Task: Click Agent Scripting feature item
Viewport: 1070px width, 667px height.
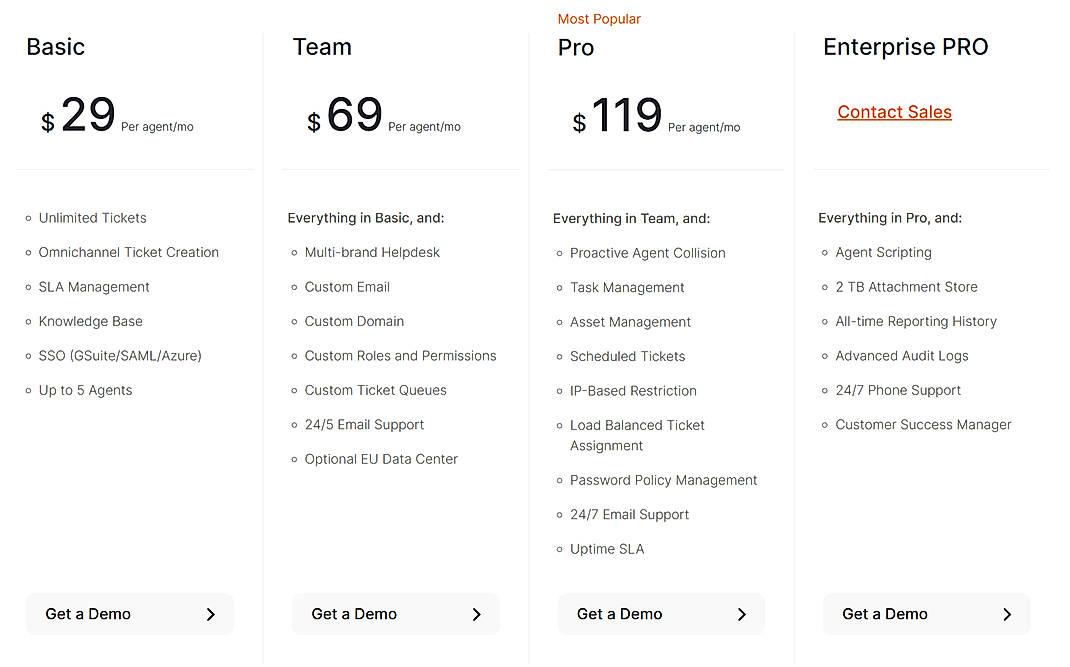Action: click(883, 253)
